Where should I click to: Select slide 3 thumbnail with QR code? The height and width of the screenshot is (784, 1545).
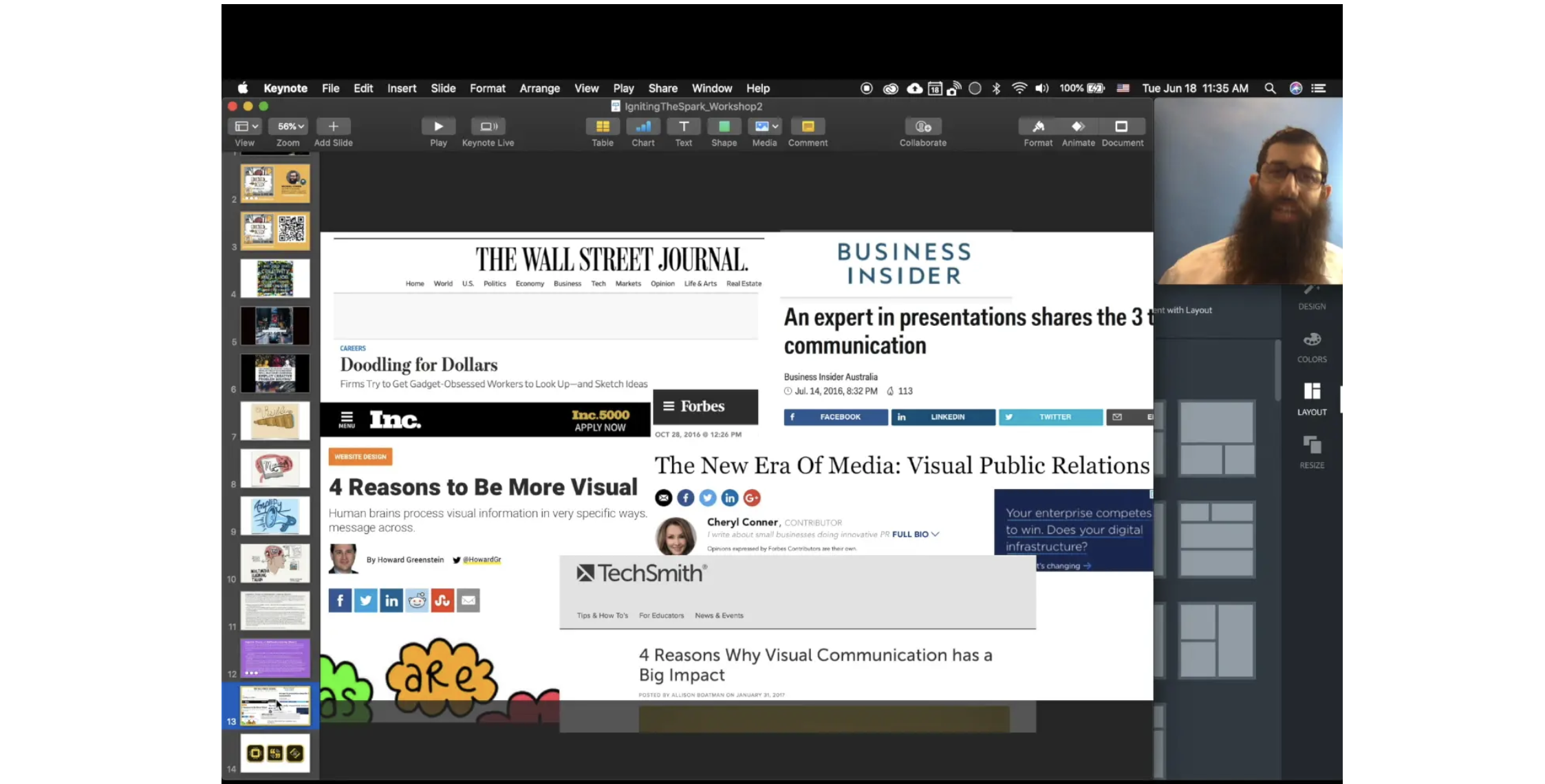(x=275, y=230)
